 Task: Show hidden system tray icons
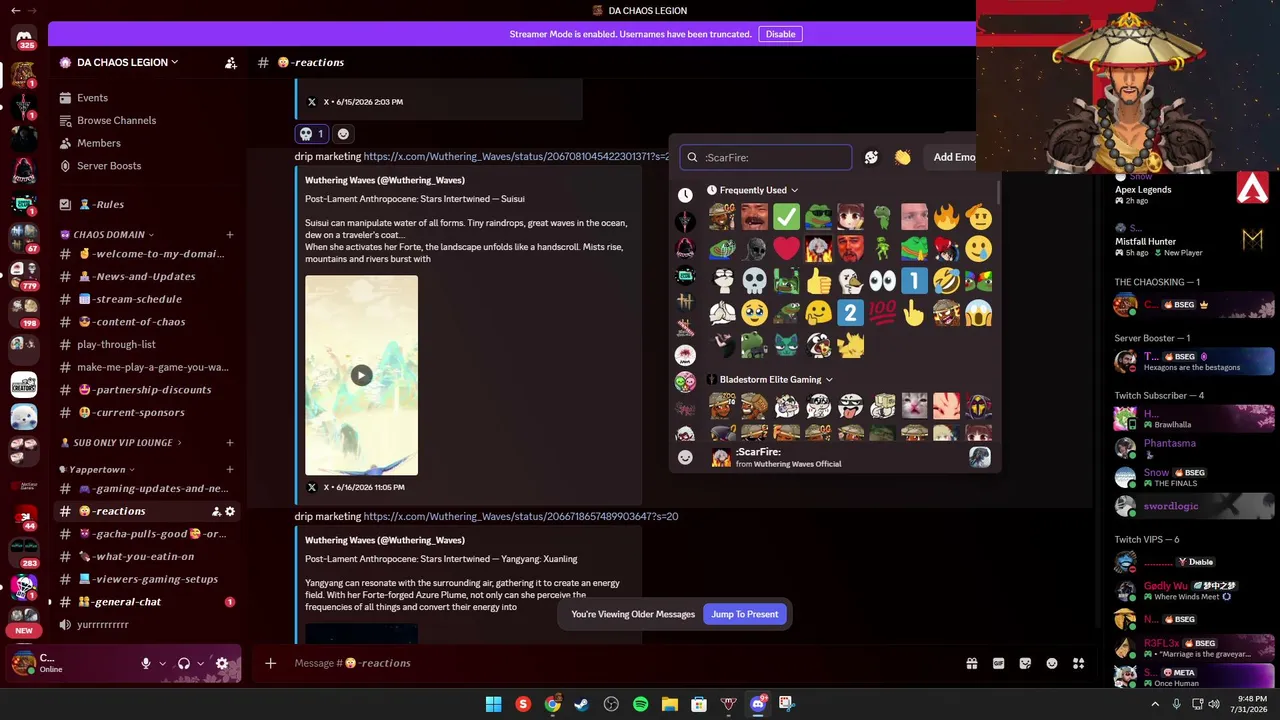pyautogui.click(x=1155, y=704)
